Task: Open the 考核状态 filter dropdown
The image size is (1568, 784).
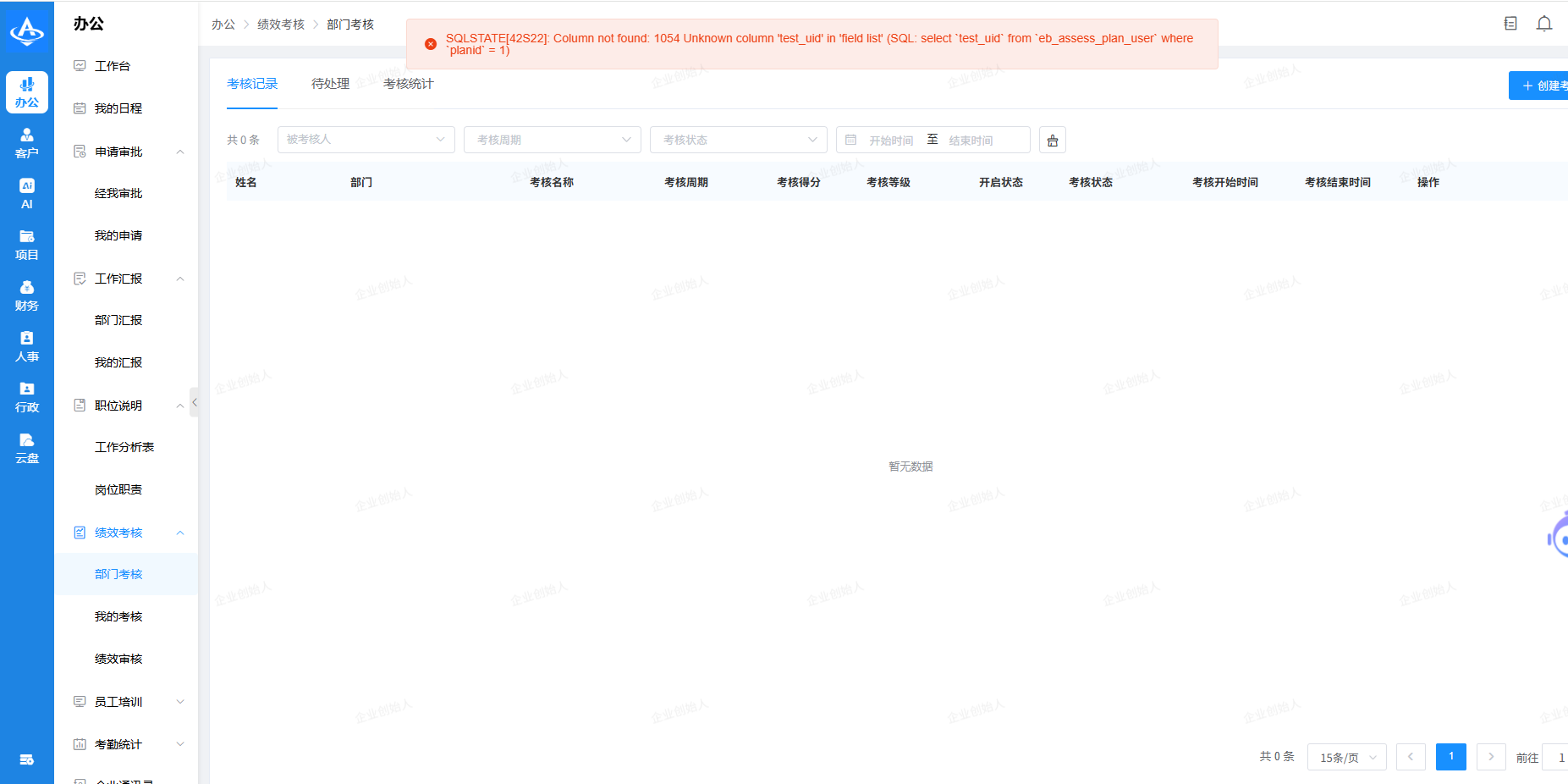Action: (x=738, y=140)
